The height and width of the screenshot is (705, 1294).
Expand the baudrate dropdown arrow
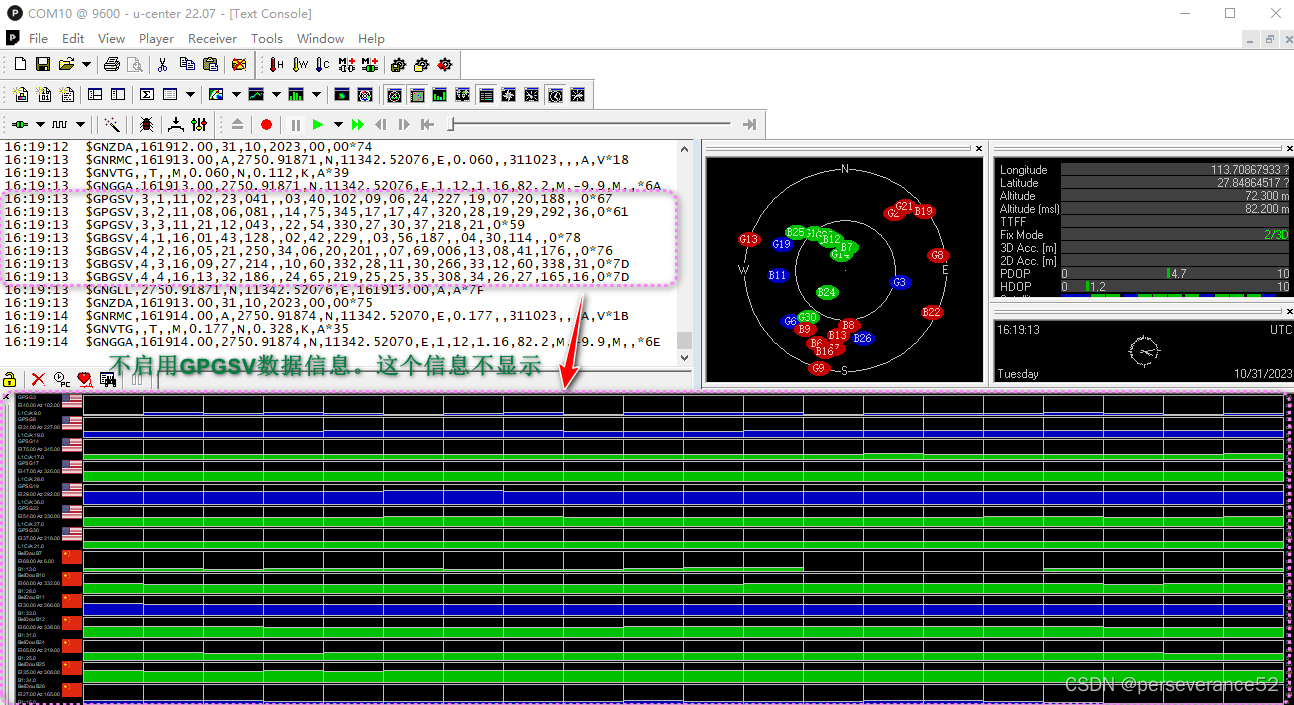(80, 125)
